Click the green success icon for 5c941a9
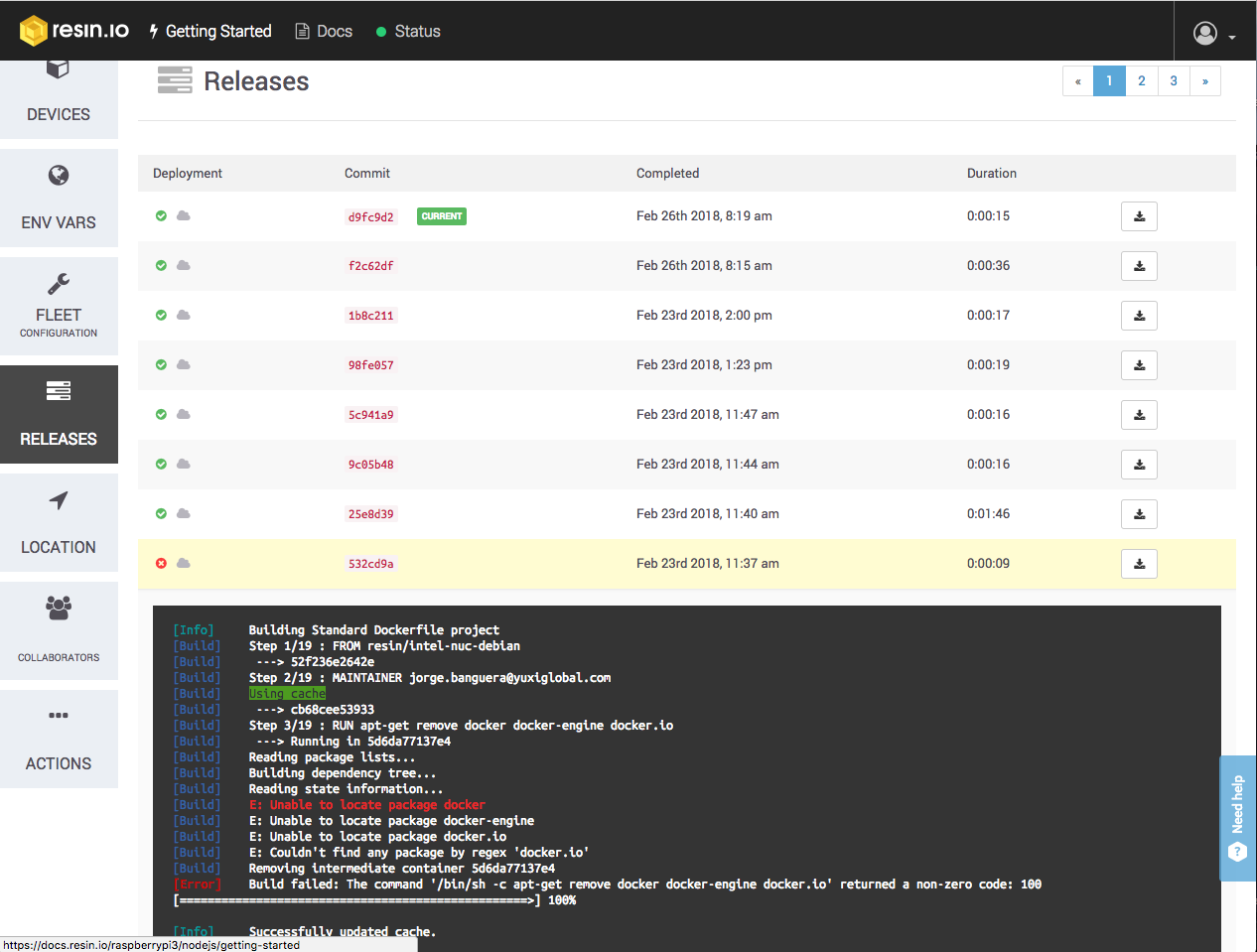1257x952 pixels. [x=161, y=414]
